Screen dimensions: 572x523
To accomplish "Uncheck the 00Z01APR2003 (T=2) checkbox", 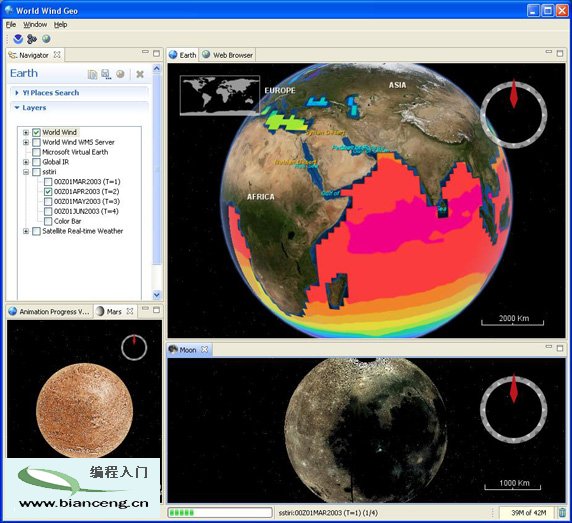I will pyautogui.click(x=48, y=191).
